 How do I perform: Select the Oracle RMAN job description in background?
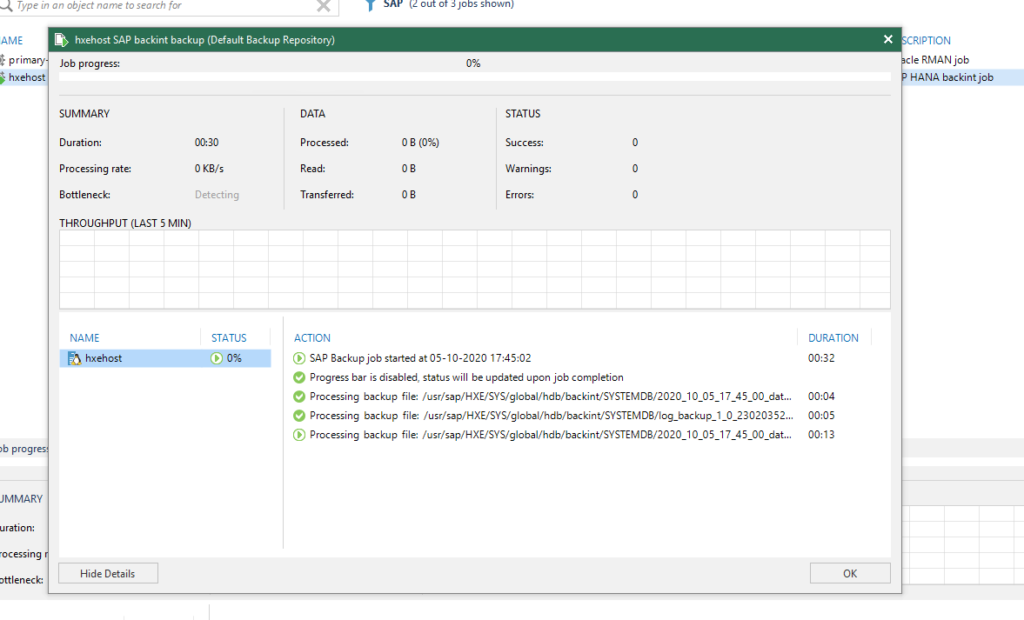tap(935, 59)
